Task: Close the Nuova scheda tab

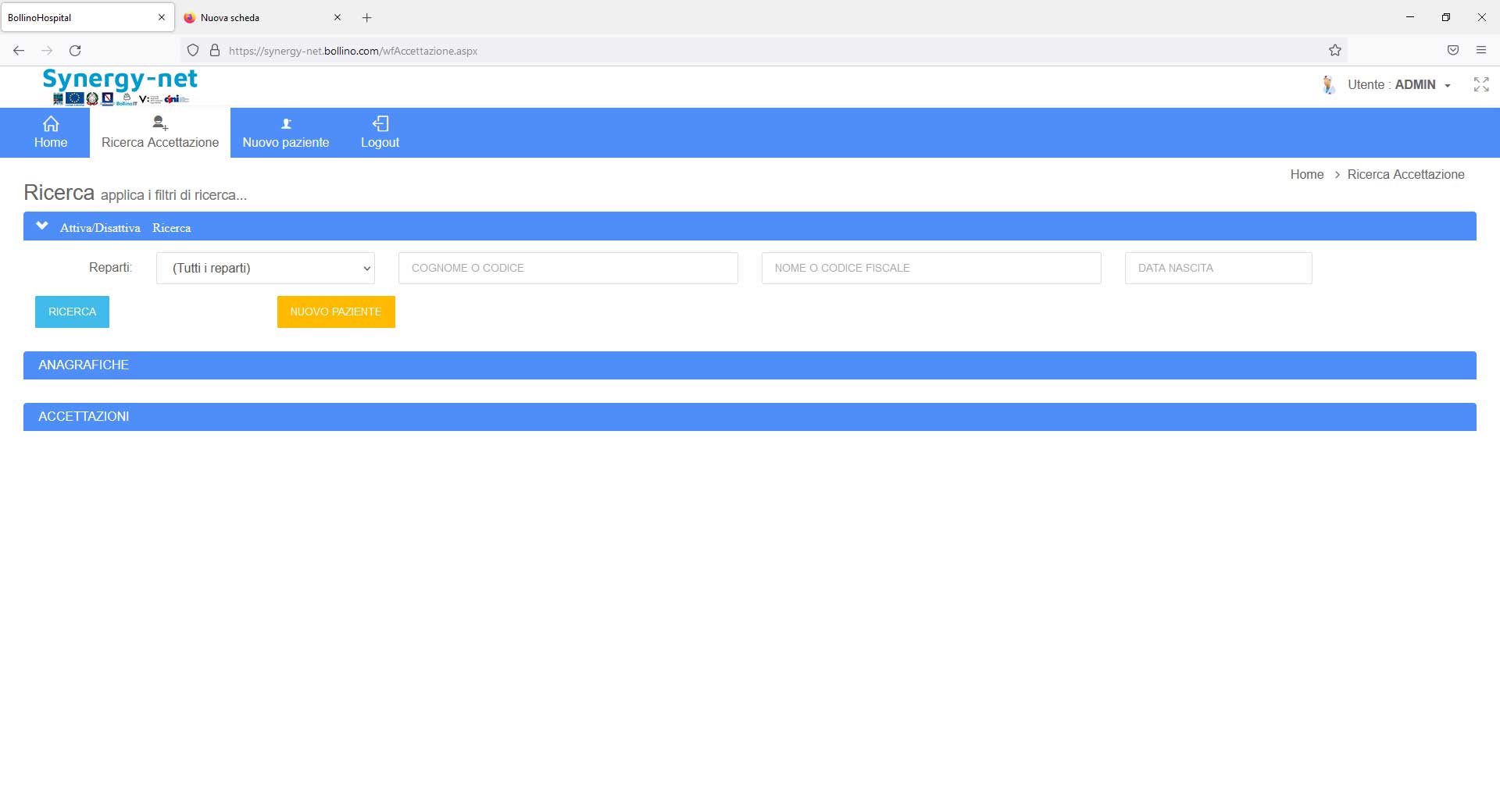Action: click(337, 17)
